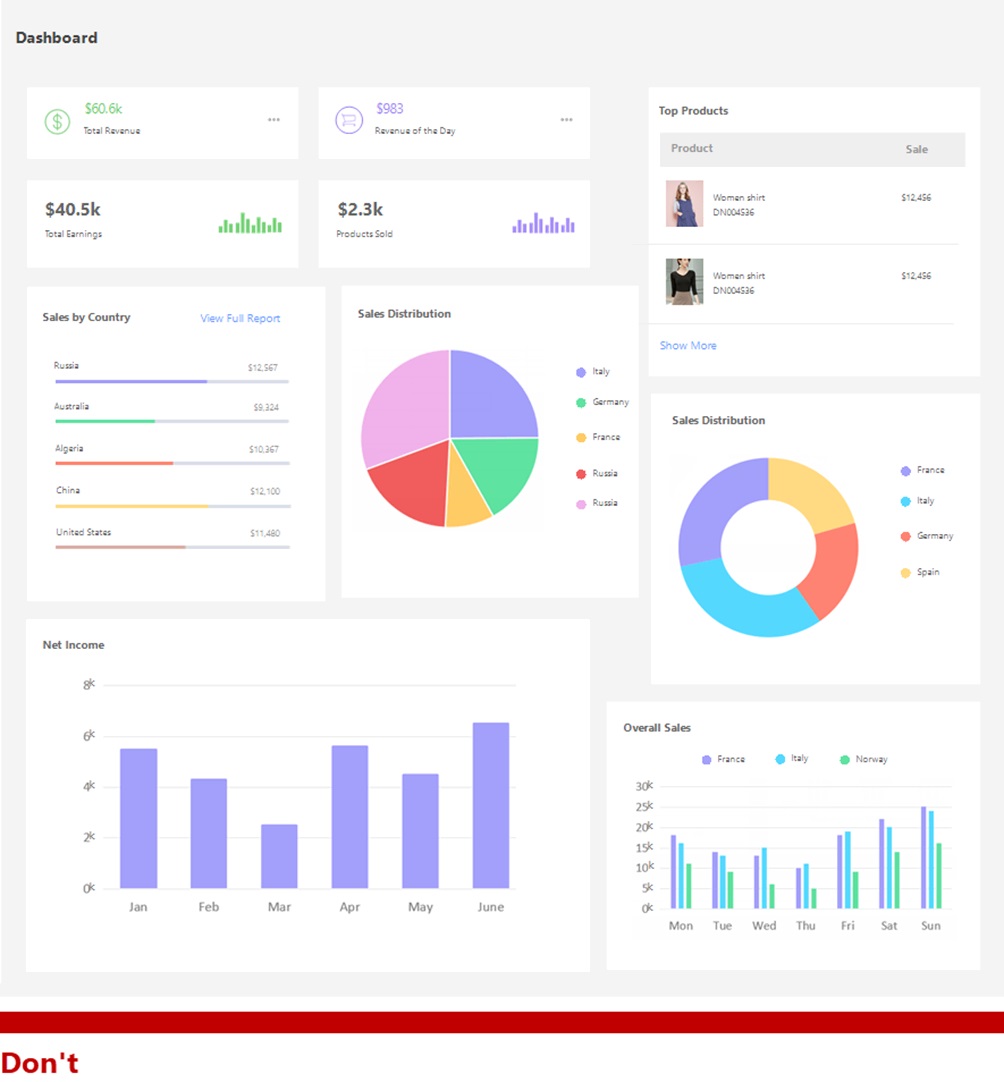Screen dimensions: 1004x1082
Task: Click the Sale column header in Top Products
Action: [x=916, y=149]
